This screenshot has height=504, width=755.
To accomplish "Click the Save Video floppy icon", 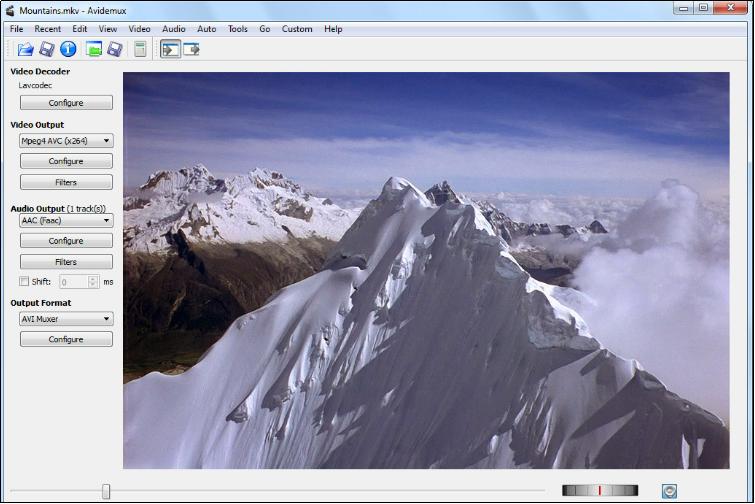I will [x=46, y=49].
